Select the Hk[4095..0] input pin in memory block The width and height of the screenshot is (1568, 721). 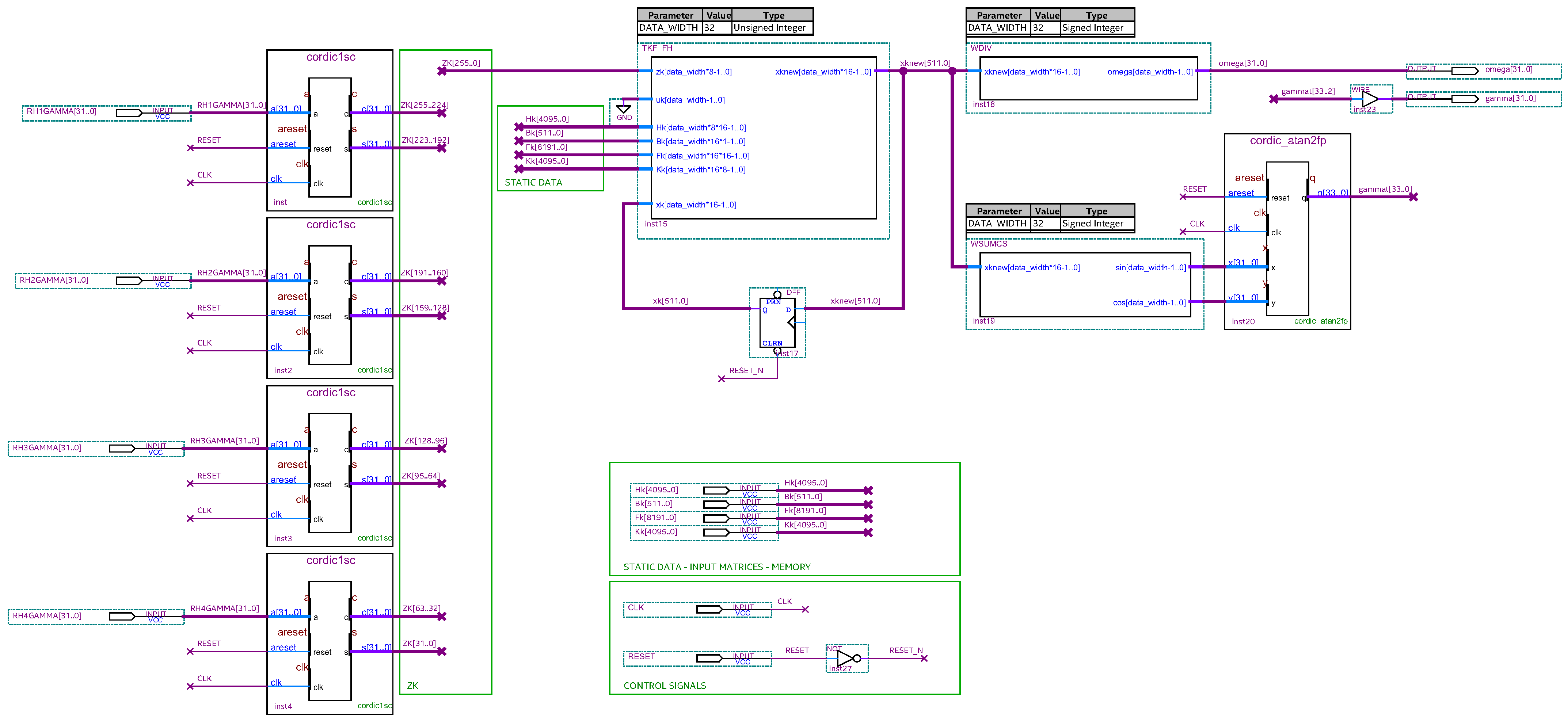pyautogui.click(x=716, y=491)
